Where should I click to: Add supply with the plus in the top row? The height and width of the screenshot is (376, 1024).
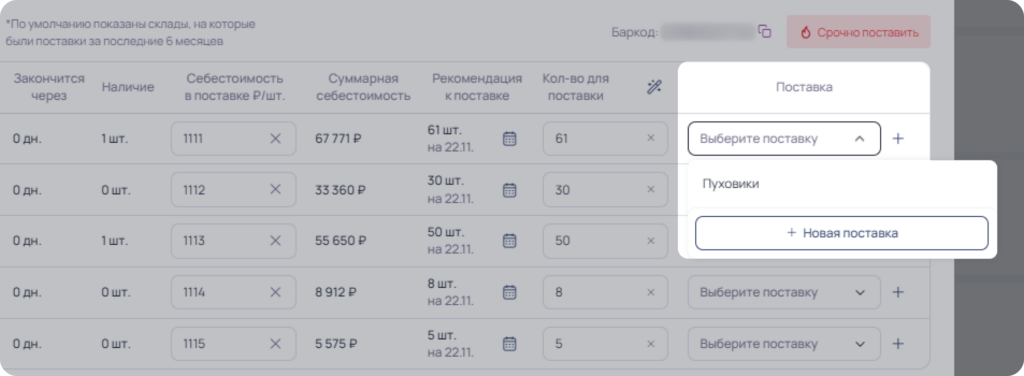[x=898, y=138]
